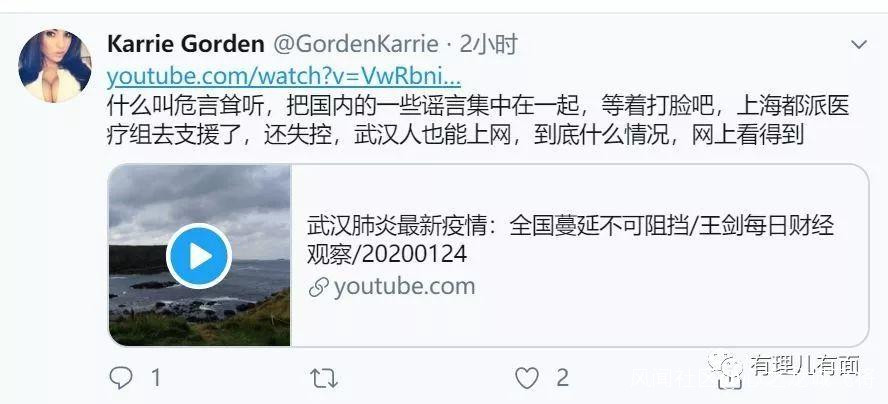Click the reply count number 1
The image size is (888, 404).
coord(155,378)
